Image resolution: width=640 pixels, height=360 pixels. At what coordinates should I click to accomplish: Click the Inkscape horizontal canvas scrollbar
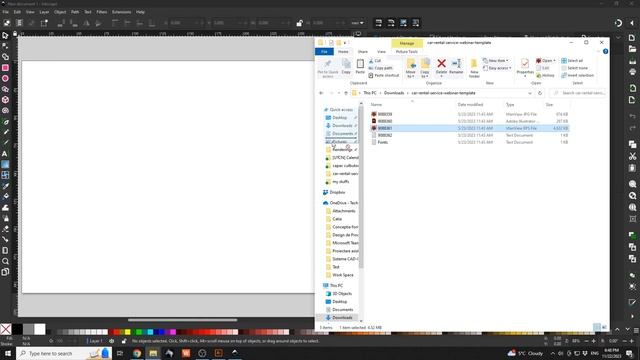(182, 320)
